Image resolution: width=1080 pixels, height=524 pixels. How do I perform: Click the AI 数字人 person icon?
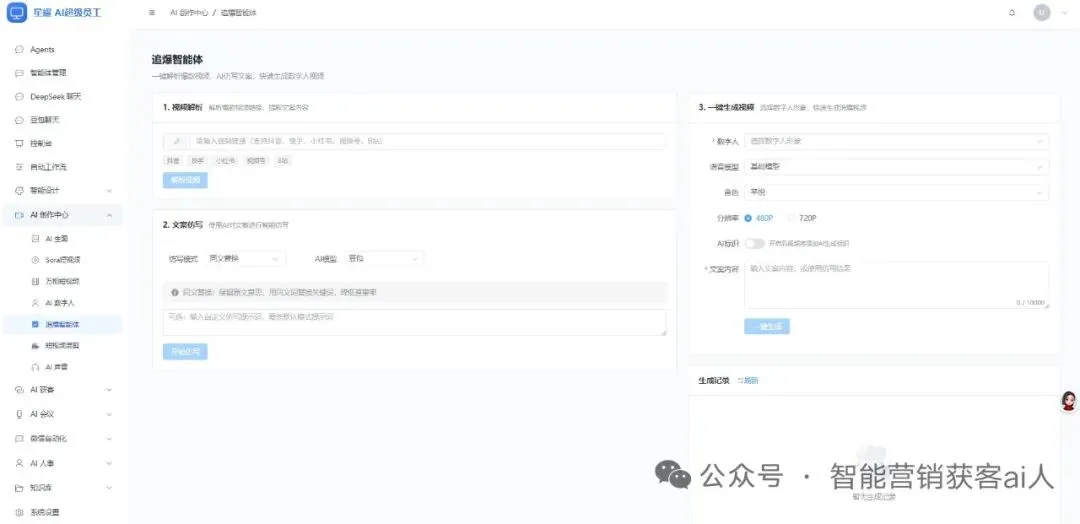coord(36,302)
